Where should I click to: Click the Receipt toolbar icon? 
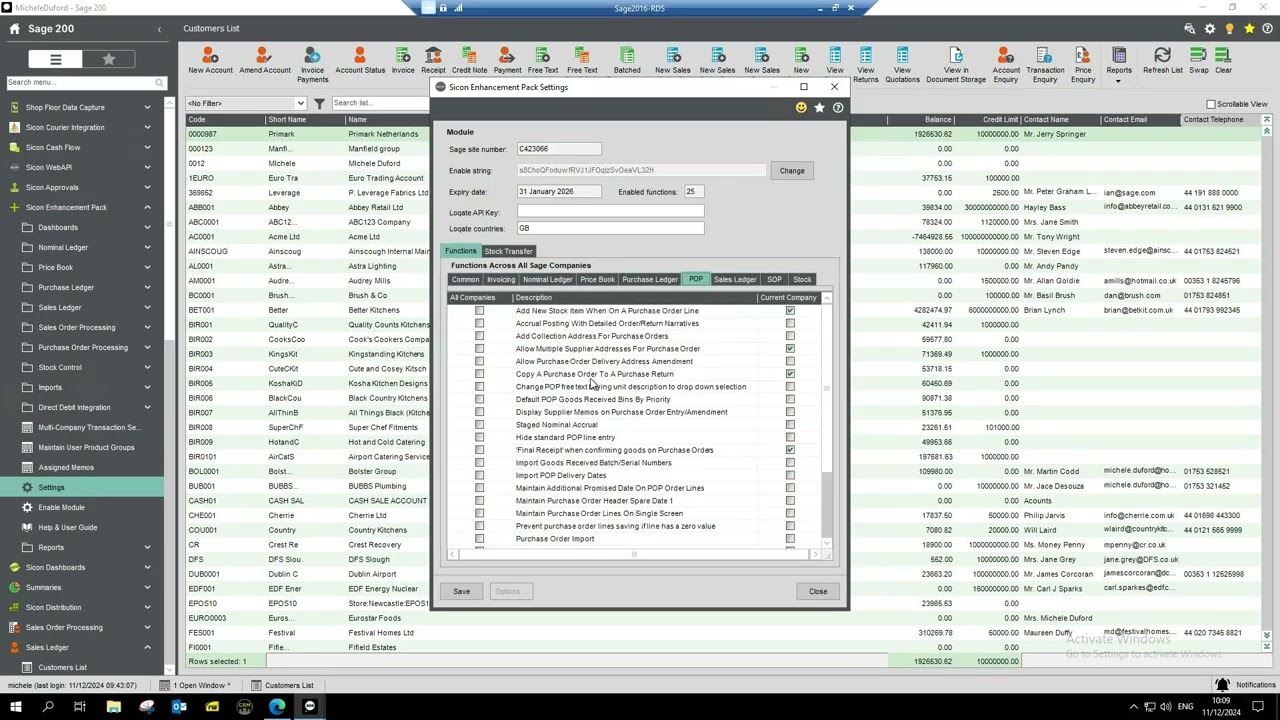tap(433, 61)
